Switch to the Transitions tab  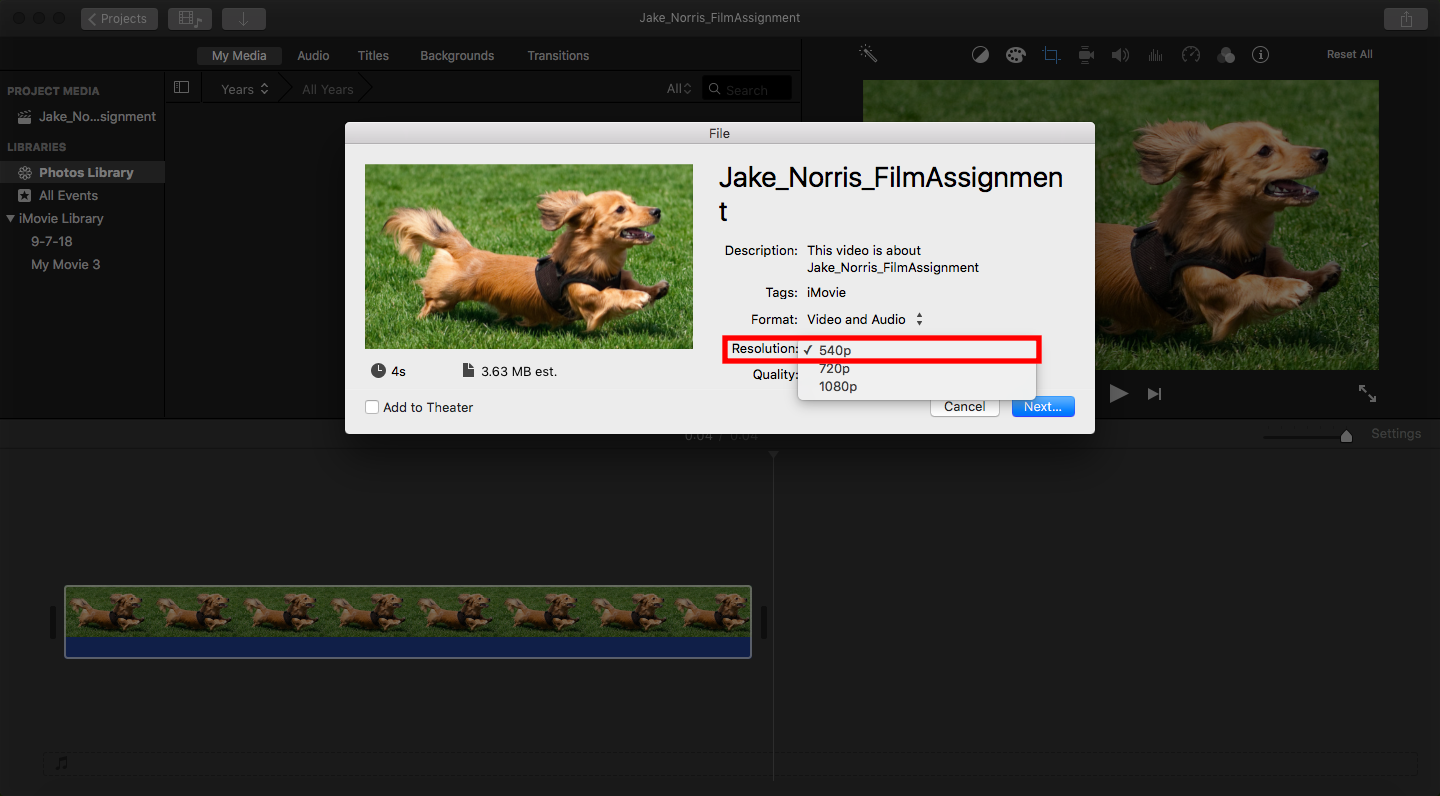[558, 56]
